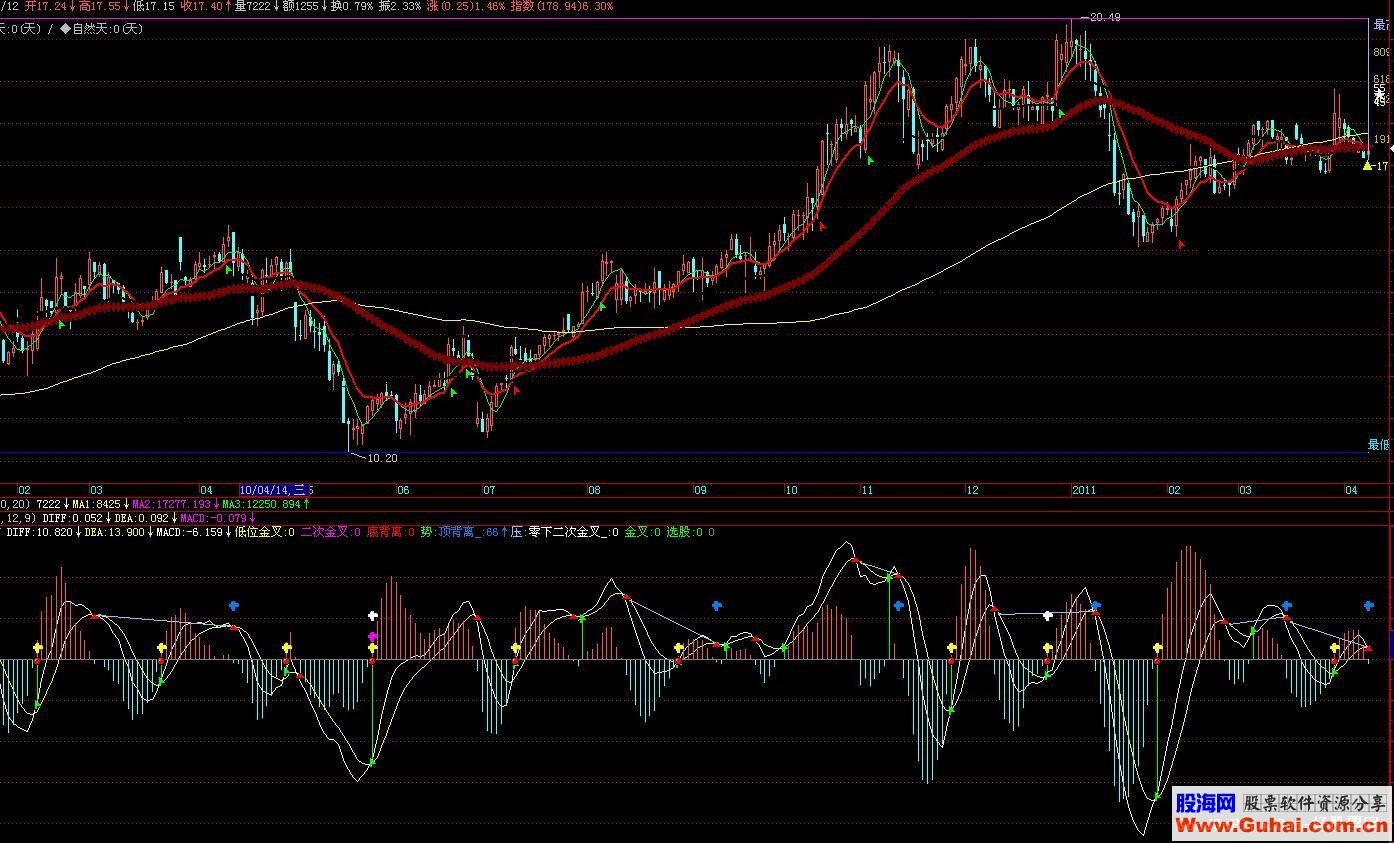Click the 收17.40 closing price value
This screenshot has height=843, width=1394.
pyautogui.click(x=201, y=6)
